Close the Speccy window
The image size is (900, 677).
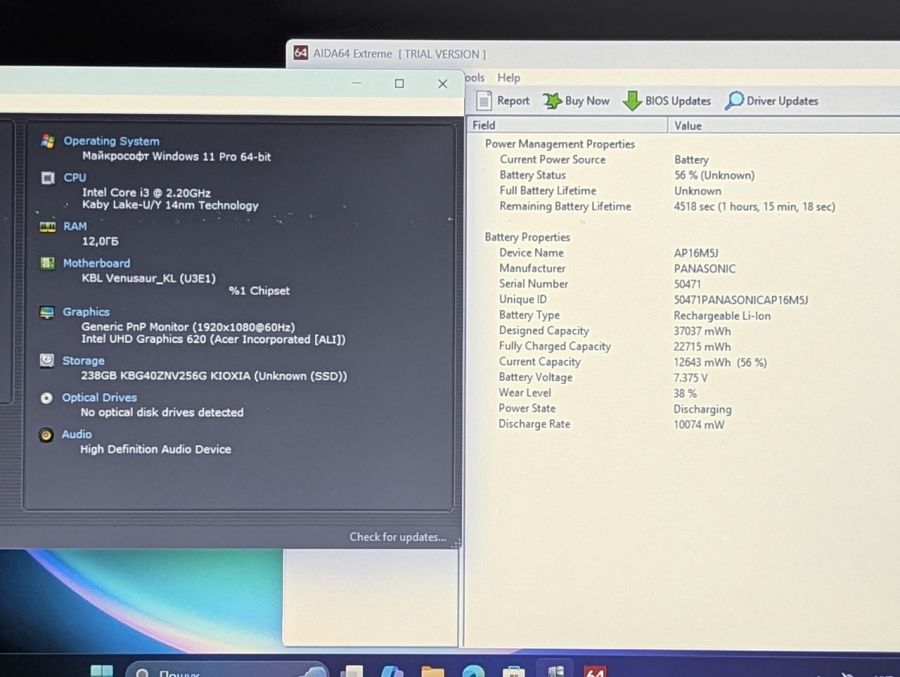pos(443,84)
